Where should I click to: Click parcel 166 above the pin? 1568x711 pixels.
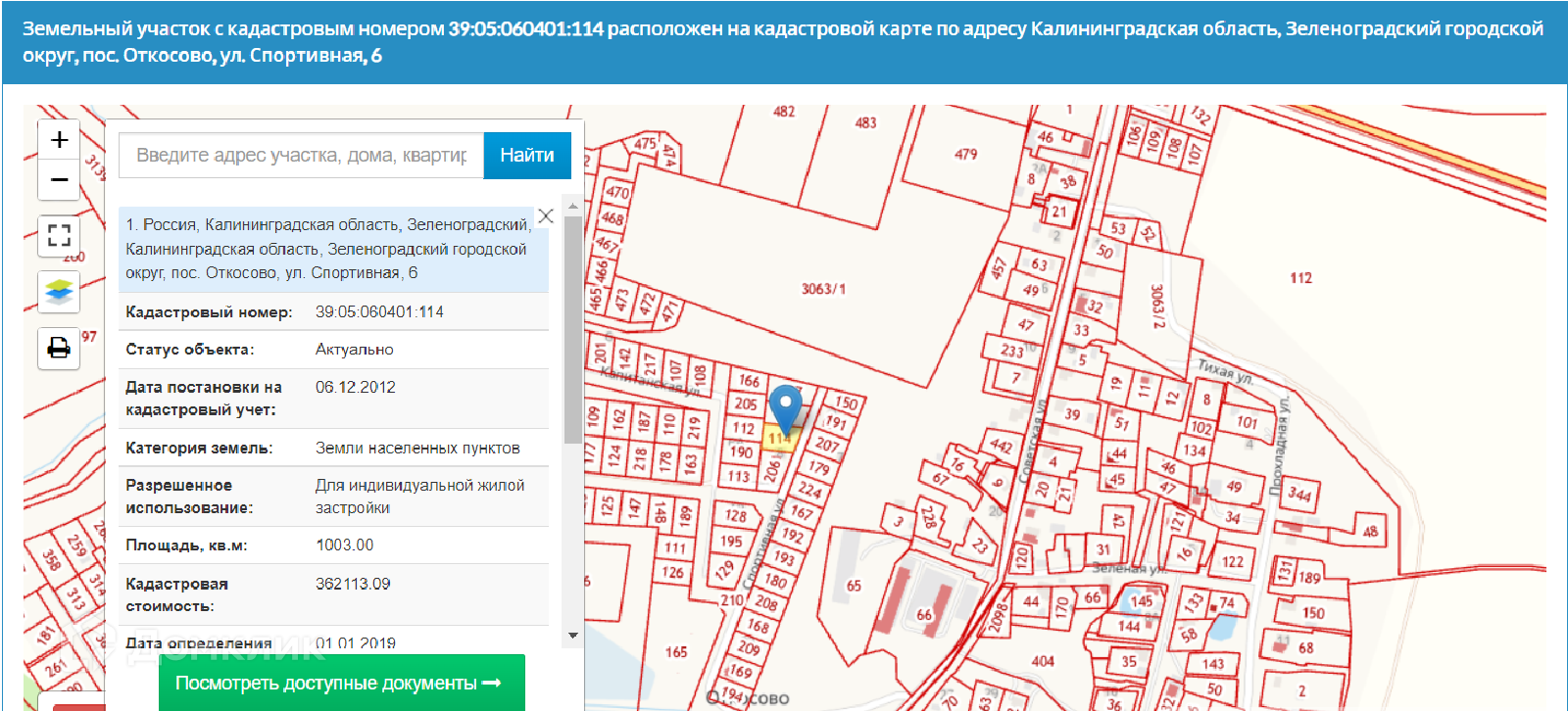(750, 381)
